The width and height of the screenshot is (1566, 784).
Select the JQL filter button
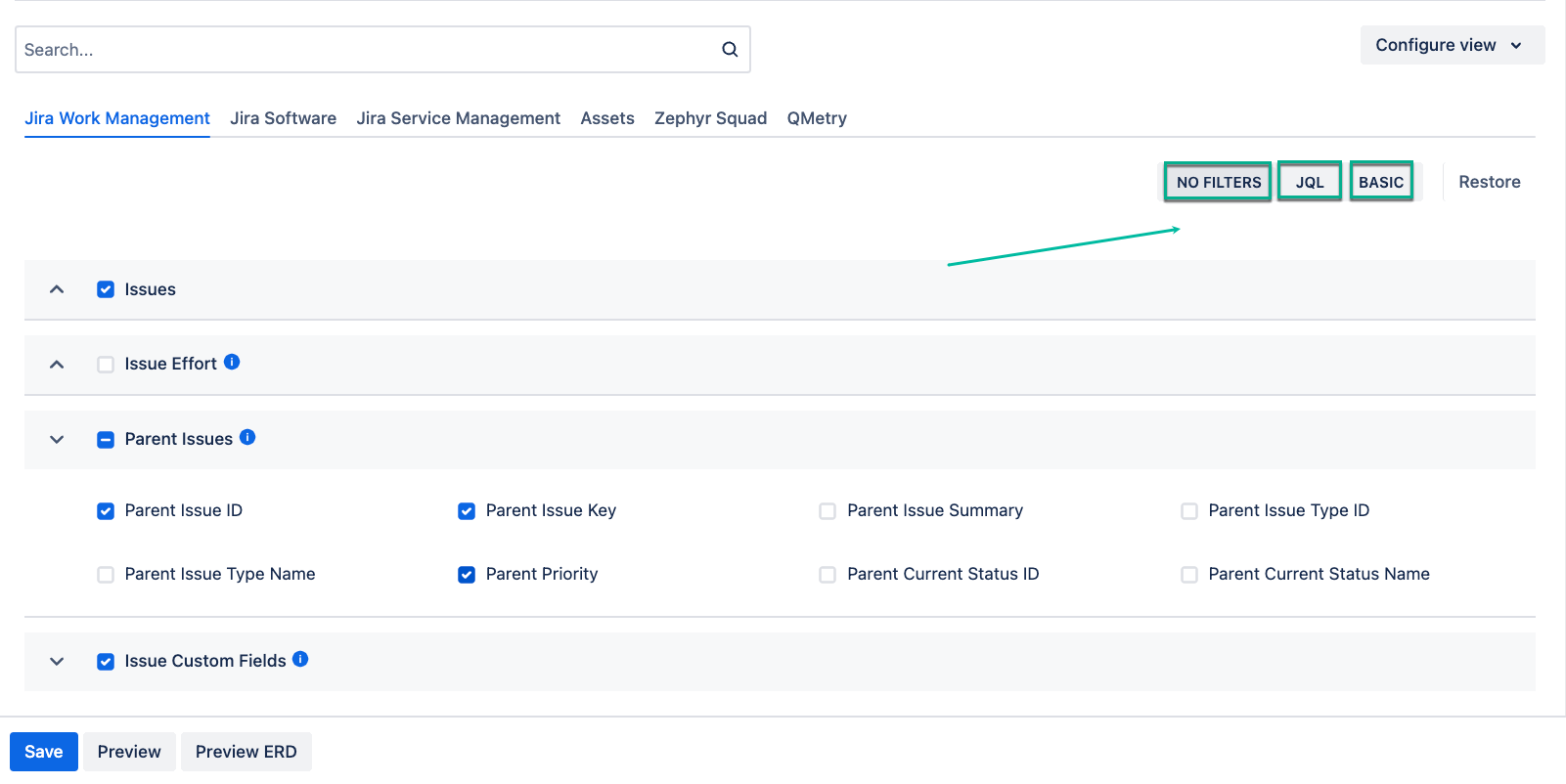1309,182
